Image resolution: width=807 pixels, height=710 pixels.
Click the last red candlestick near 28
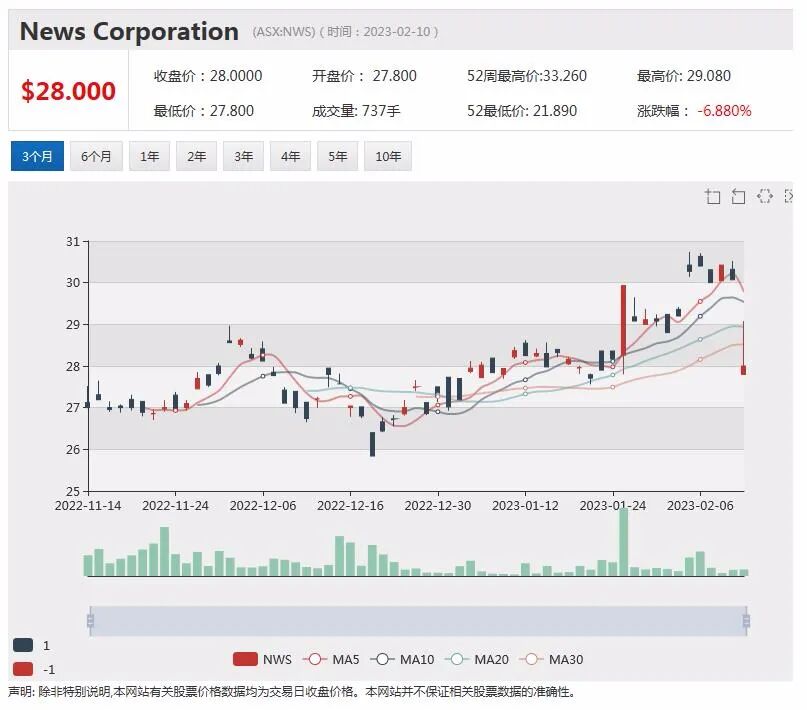point(743,370)
